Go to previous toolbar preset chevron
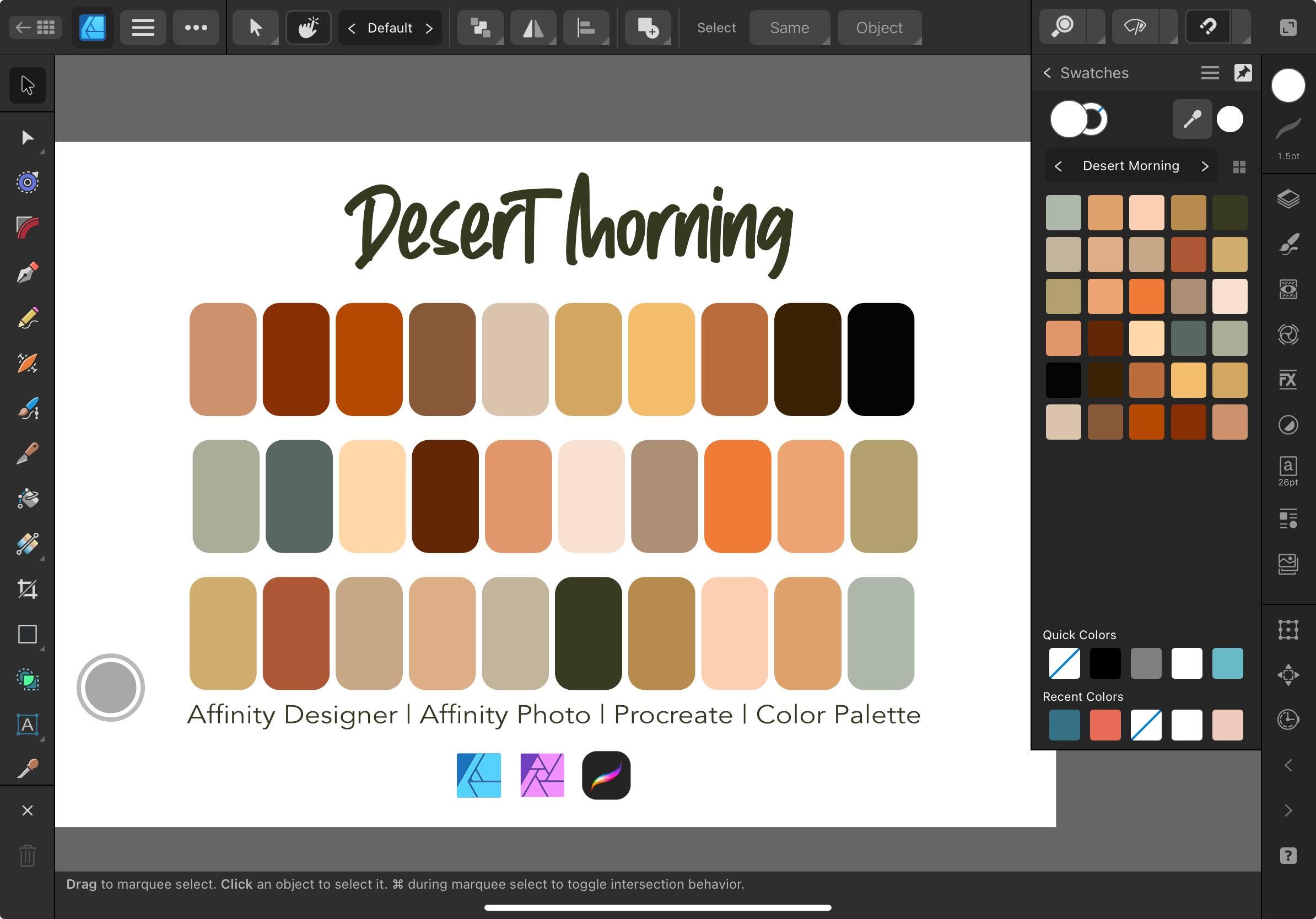1316x919 pixels. click(x=352, y=28)
